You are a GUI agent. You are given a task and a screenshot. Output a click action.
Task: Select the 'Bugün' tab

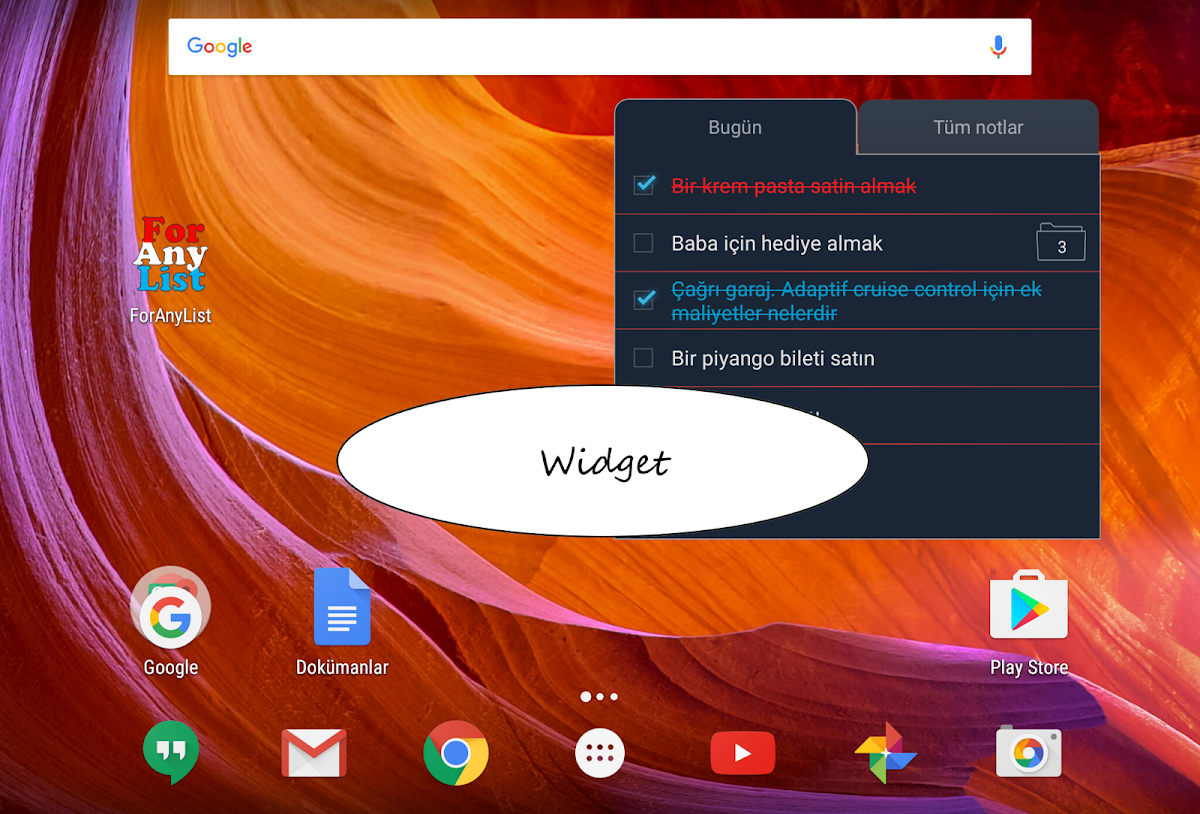coord(735,128)
